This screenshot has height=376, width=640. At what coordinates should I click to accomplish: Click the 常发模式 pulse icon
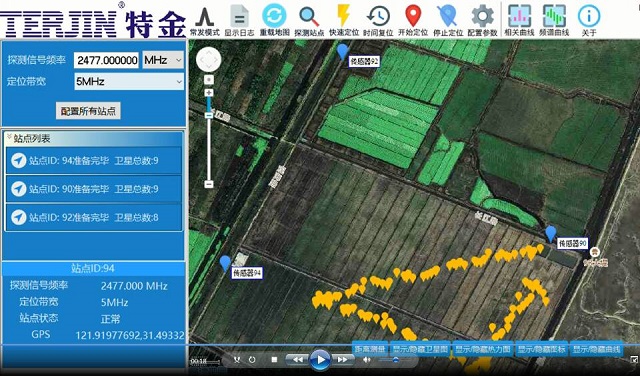[x=204, y=17]
